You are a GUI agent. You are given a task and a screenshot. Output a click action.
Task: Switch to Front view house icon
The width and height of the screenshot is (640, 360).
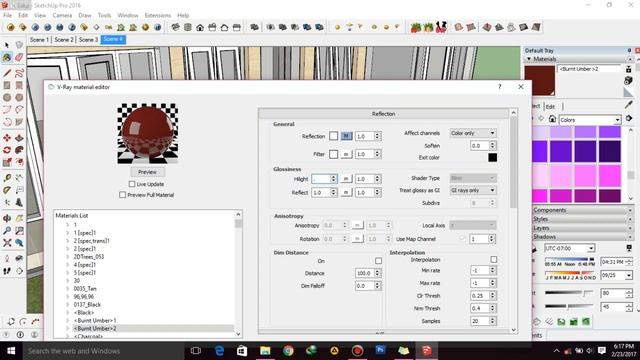200,27
